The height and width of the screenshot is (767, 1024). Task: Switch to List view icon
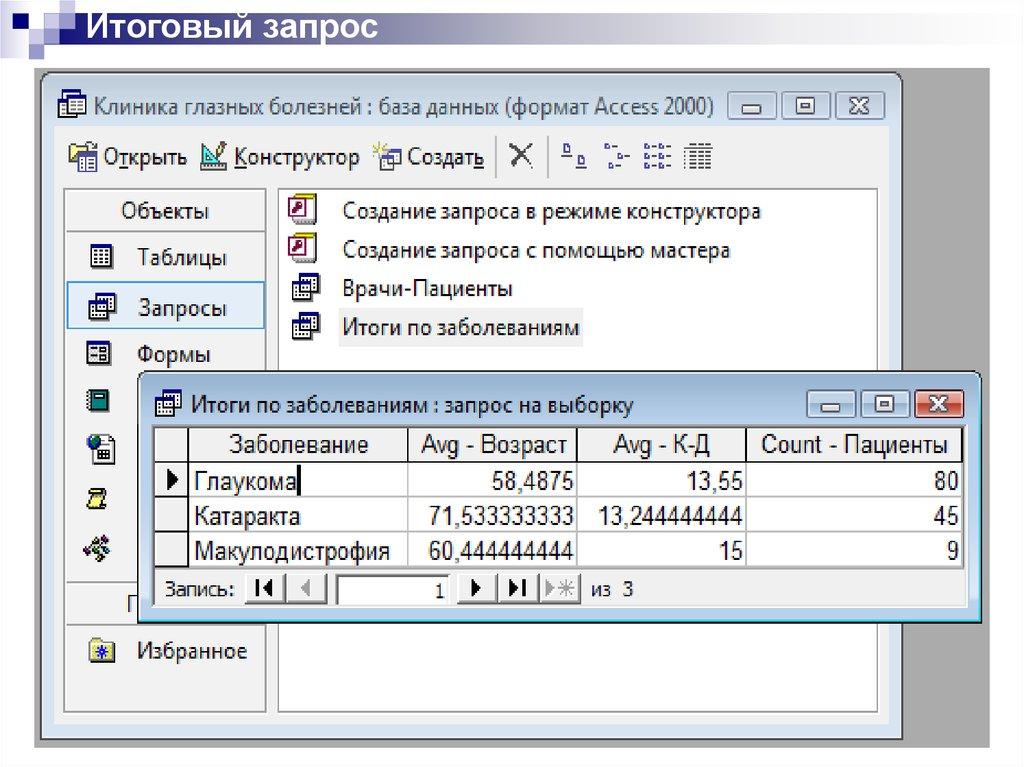coord(657,156)
